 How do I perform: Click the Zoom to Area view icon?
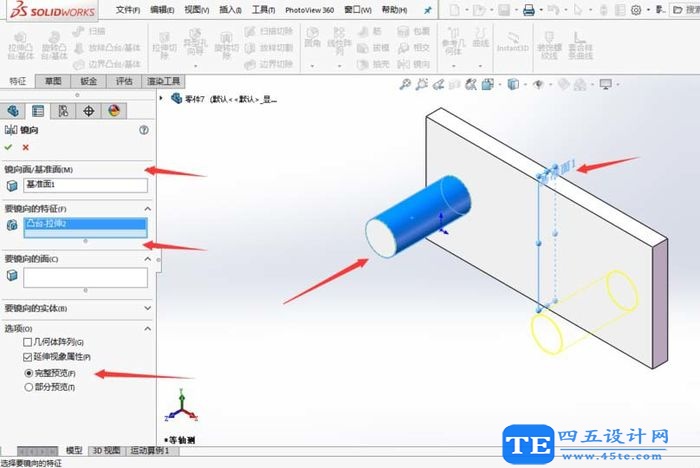pyautogui.click(x=421, y=84)
